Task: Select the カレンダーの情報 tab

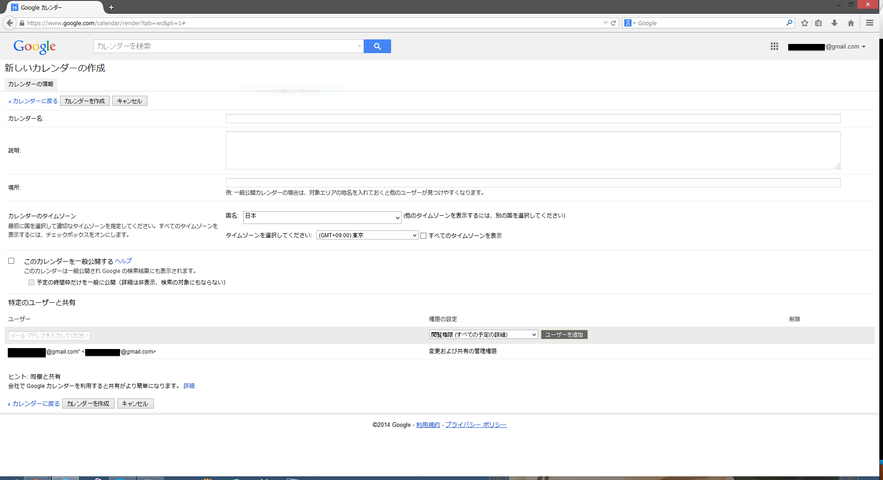Action: [30, 84]
